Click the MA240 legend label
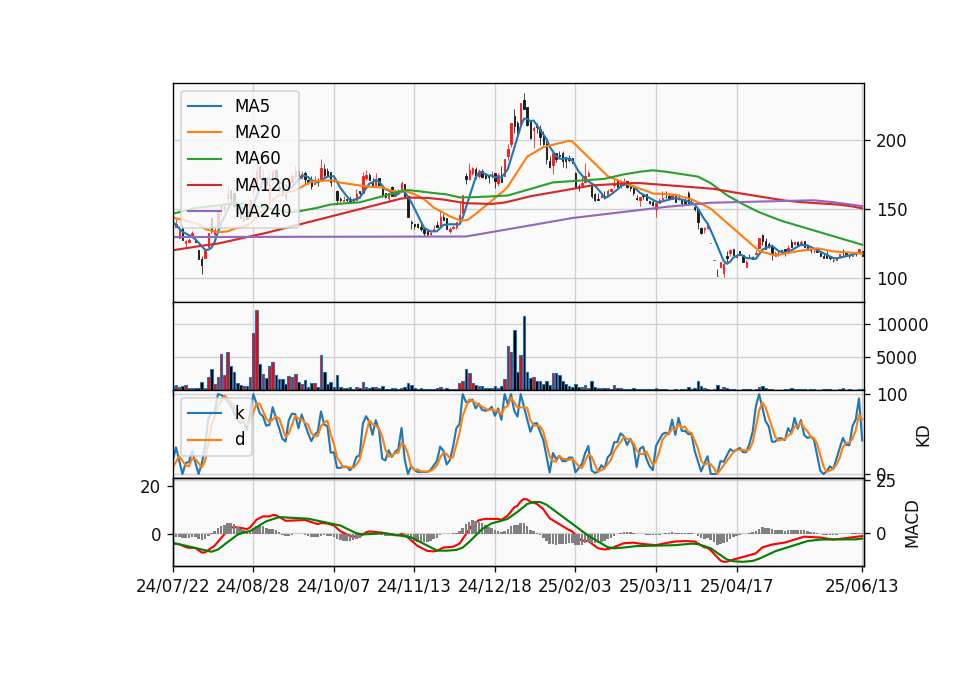 pyautogui.click(x=263, y=211)
